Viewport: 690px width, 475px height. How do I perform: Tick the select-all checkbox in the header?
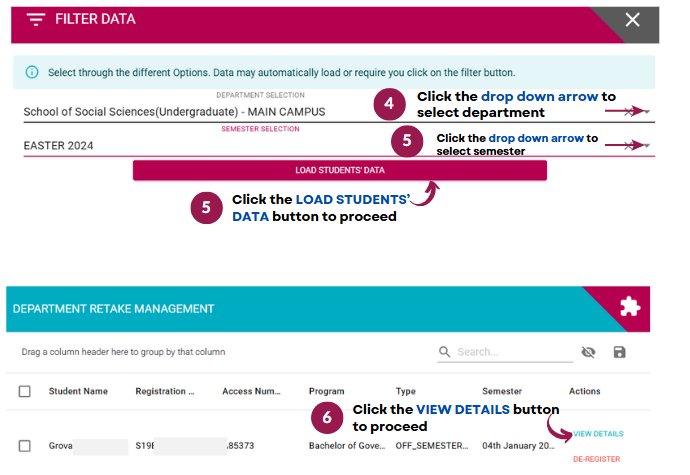pyautogui.click(x=25, y=391)
